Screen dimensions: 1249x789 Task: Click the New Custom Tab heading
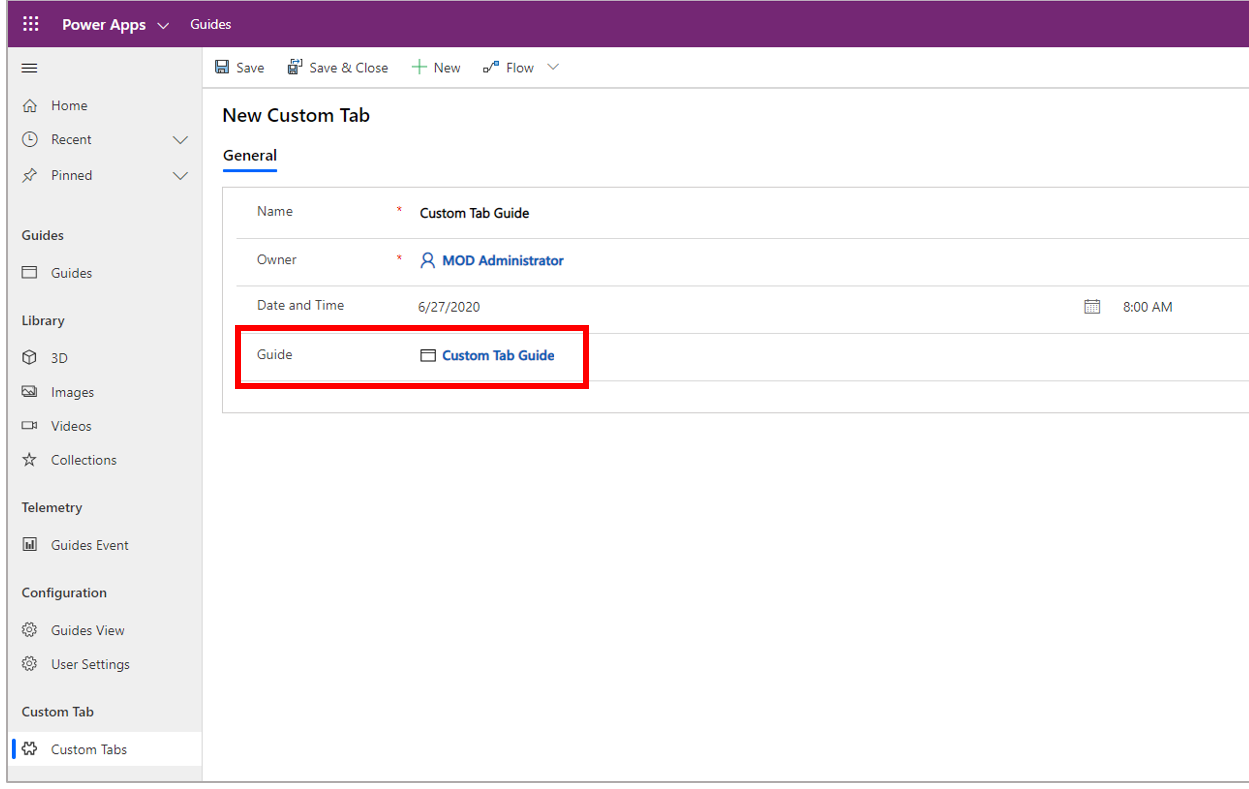tap(296, 115)
